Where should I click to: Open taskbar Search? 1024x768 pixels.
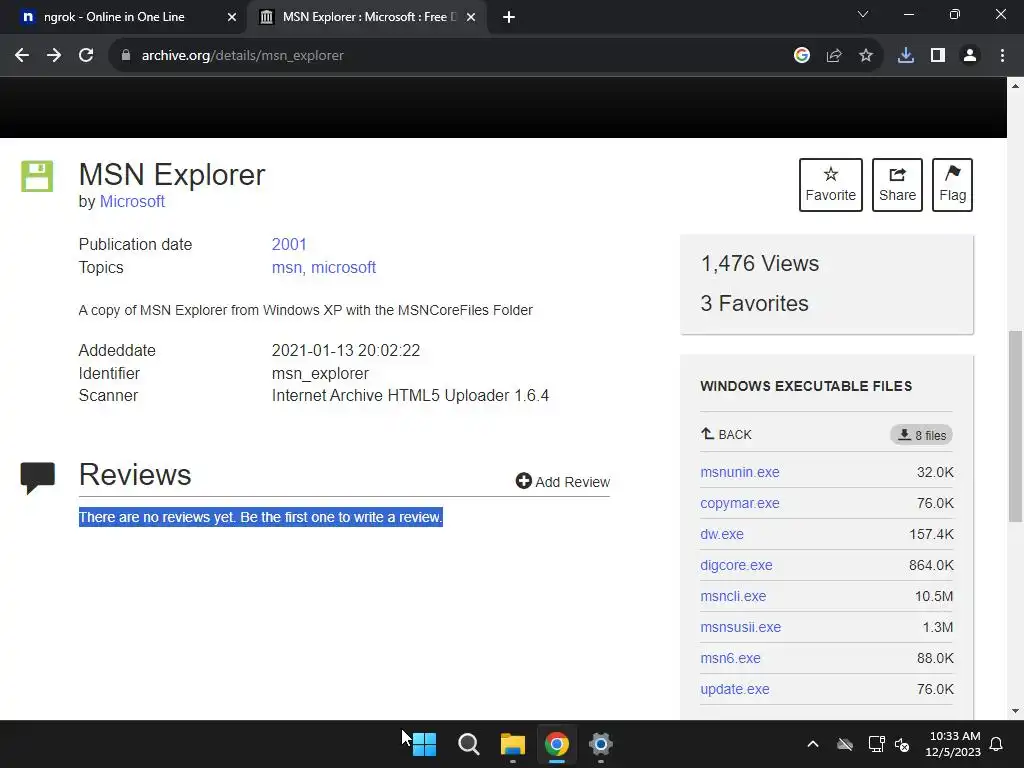click(468, 744)
